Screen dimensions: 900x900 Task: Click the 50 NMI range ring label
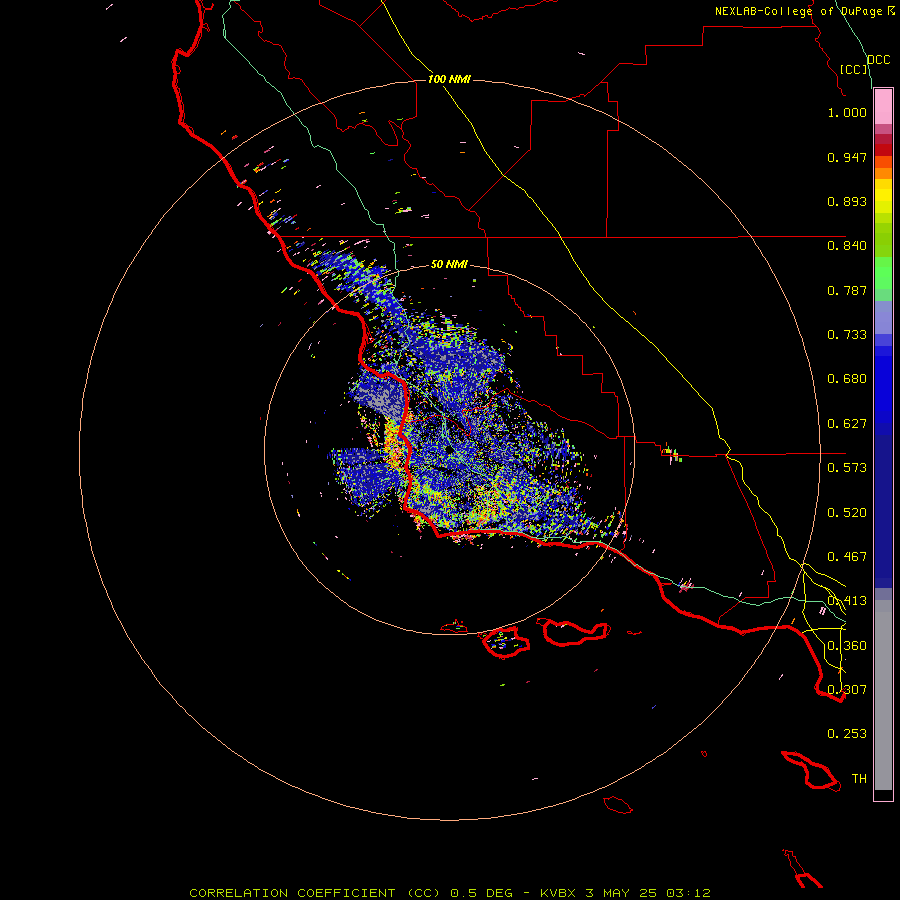449,265
